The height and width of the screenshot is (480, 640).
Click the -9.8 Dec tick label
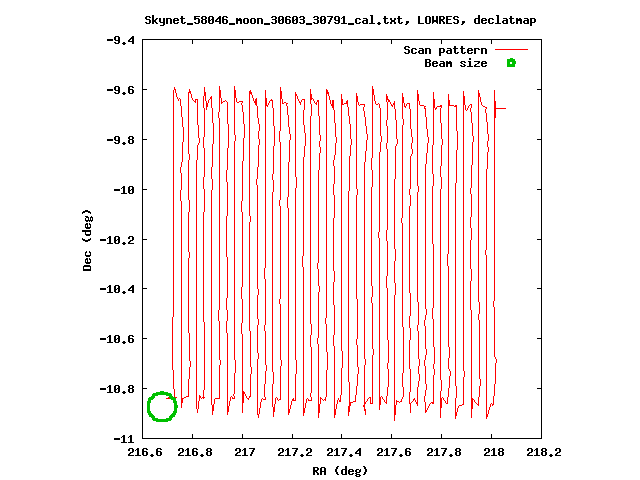pyautogui.click(x=120, y=140)
